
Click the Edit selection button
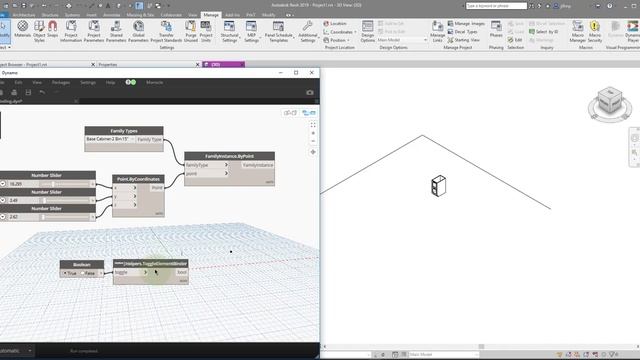tap(515, 40)
